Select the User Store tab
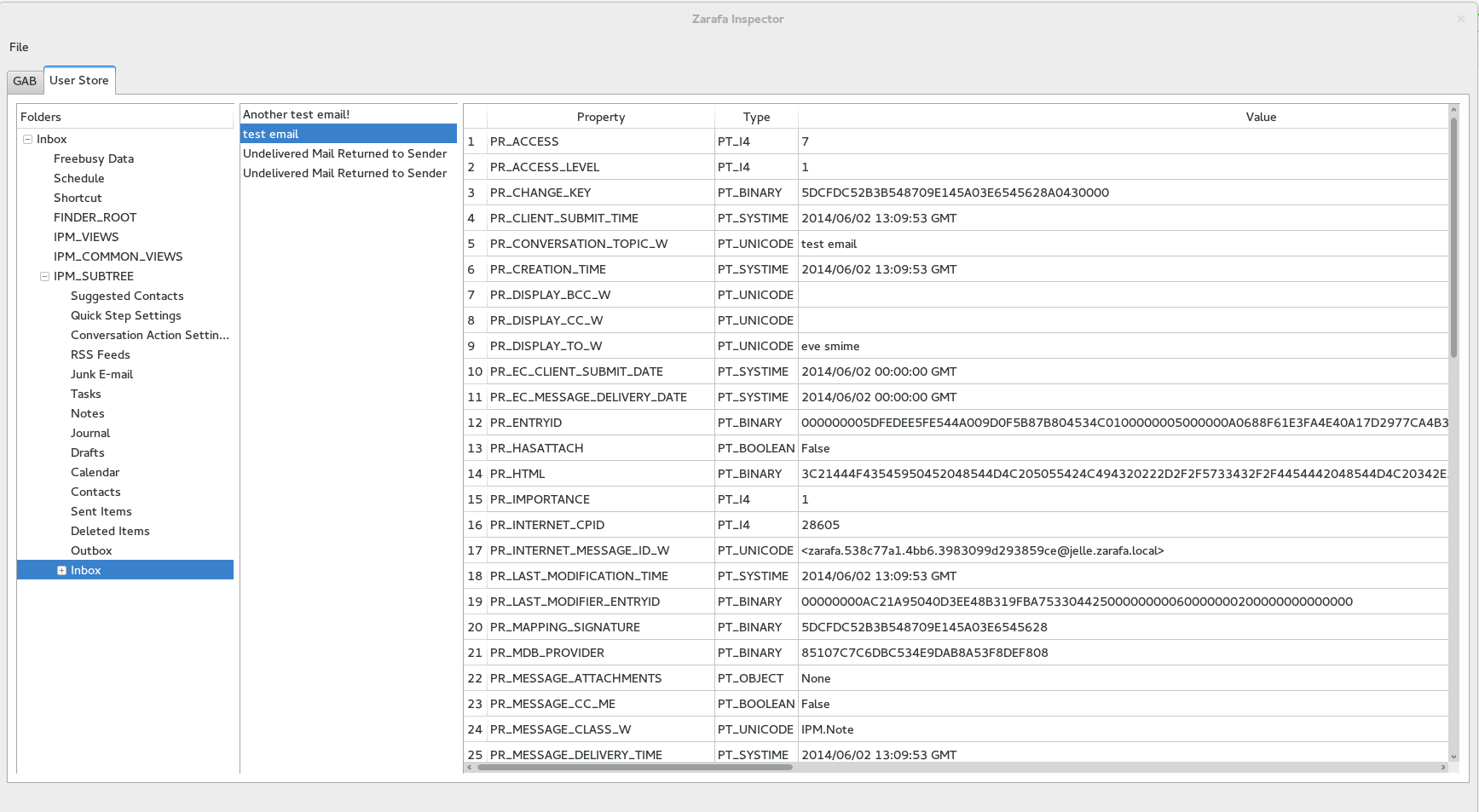 point(79,80)
